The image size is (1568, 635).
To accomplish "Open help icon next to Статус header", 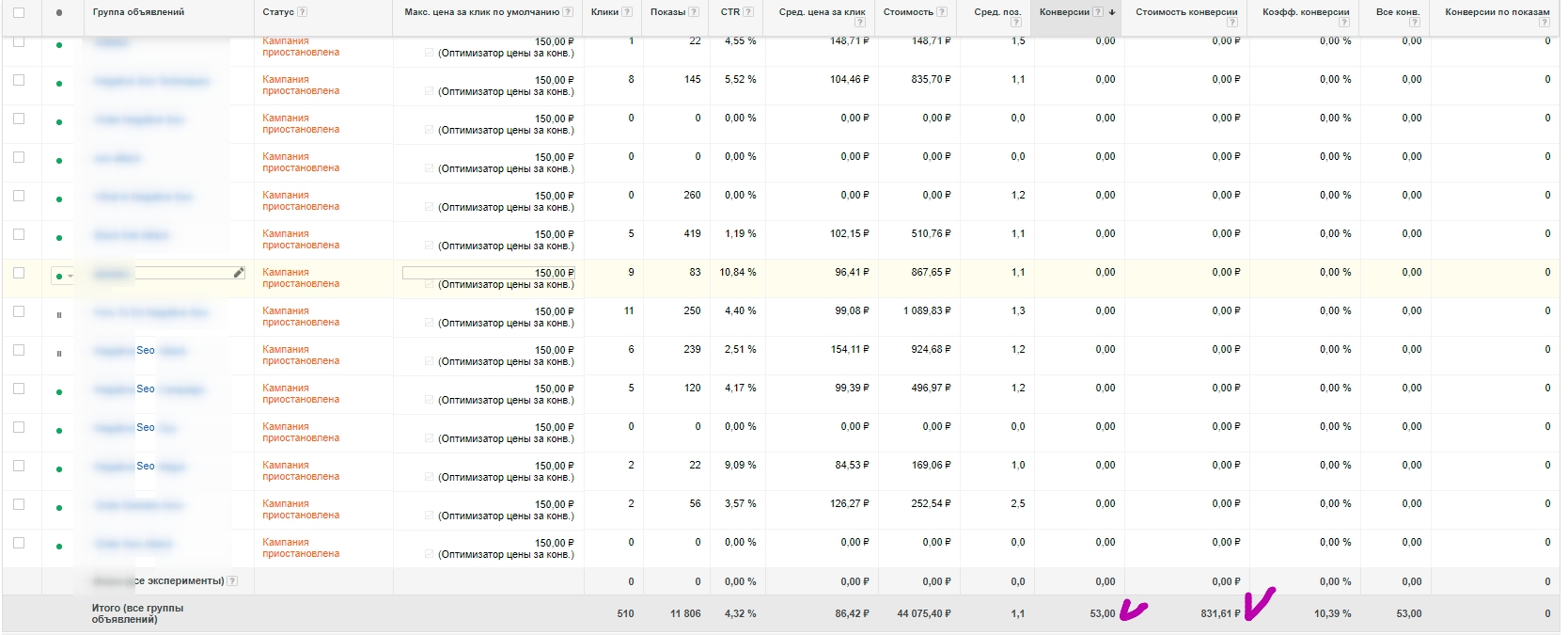I will click(302, 12).
